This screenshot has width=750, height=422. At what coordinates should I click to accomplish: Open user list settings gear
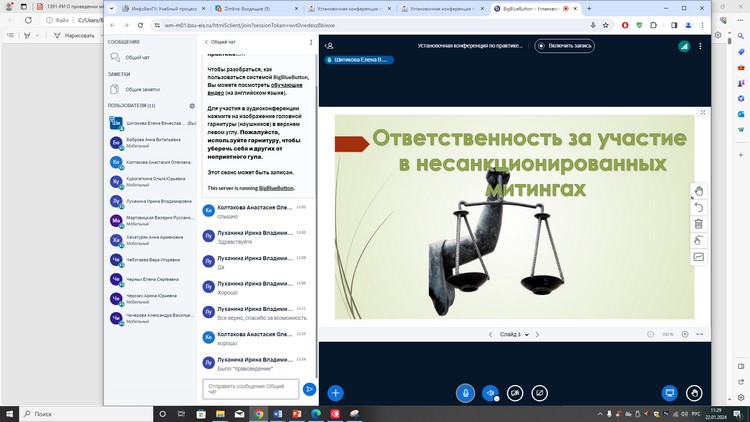[192, 105]
